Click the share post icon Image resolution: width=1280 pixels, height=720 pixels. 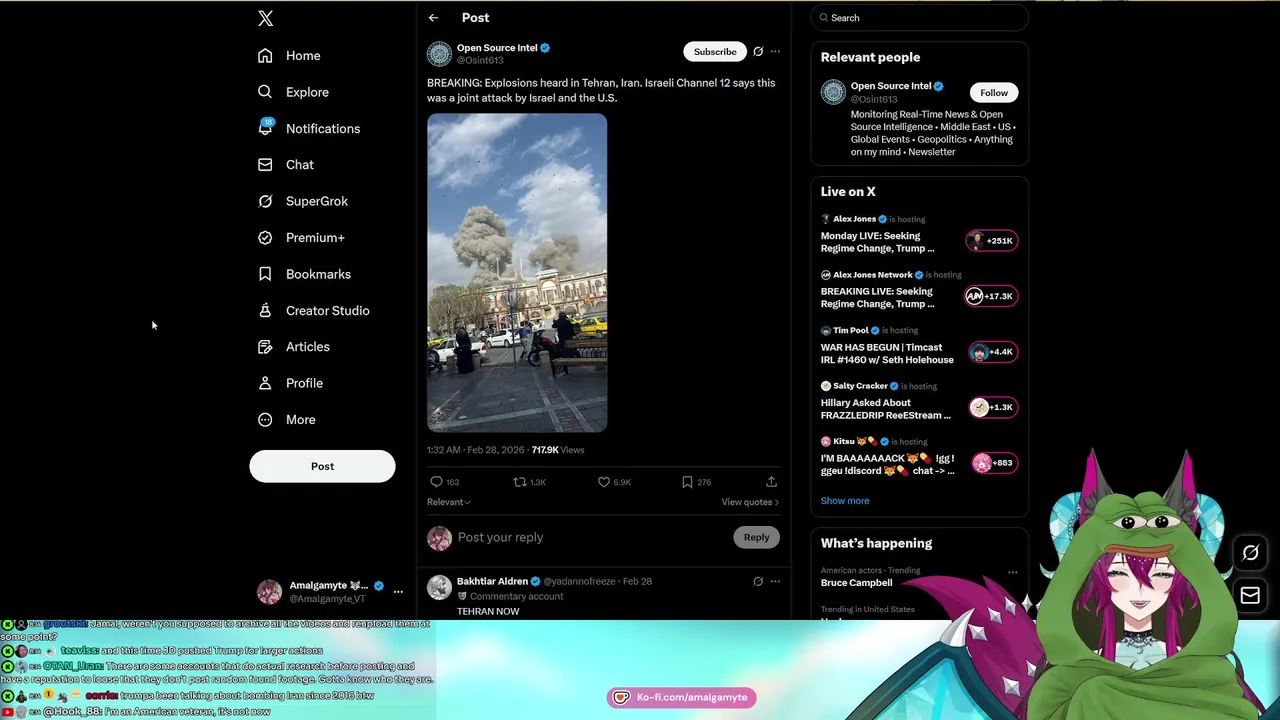tap(771, 482)
